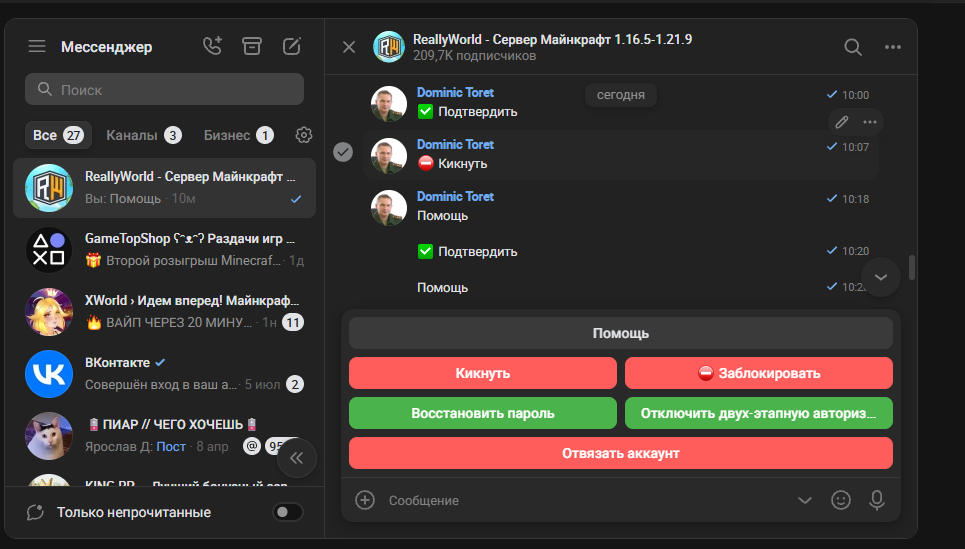
Task: Open the archive box icon
Action: (252, 46)
